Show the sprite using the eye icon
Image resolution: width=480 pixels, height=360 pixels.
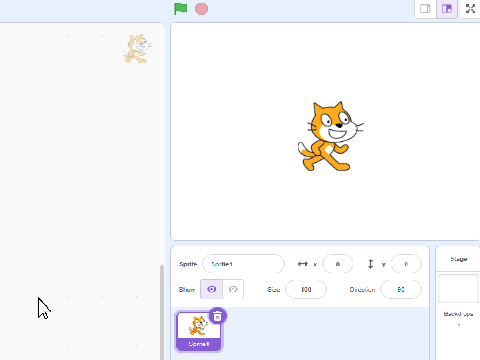[211, 289]
